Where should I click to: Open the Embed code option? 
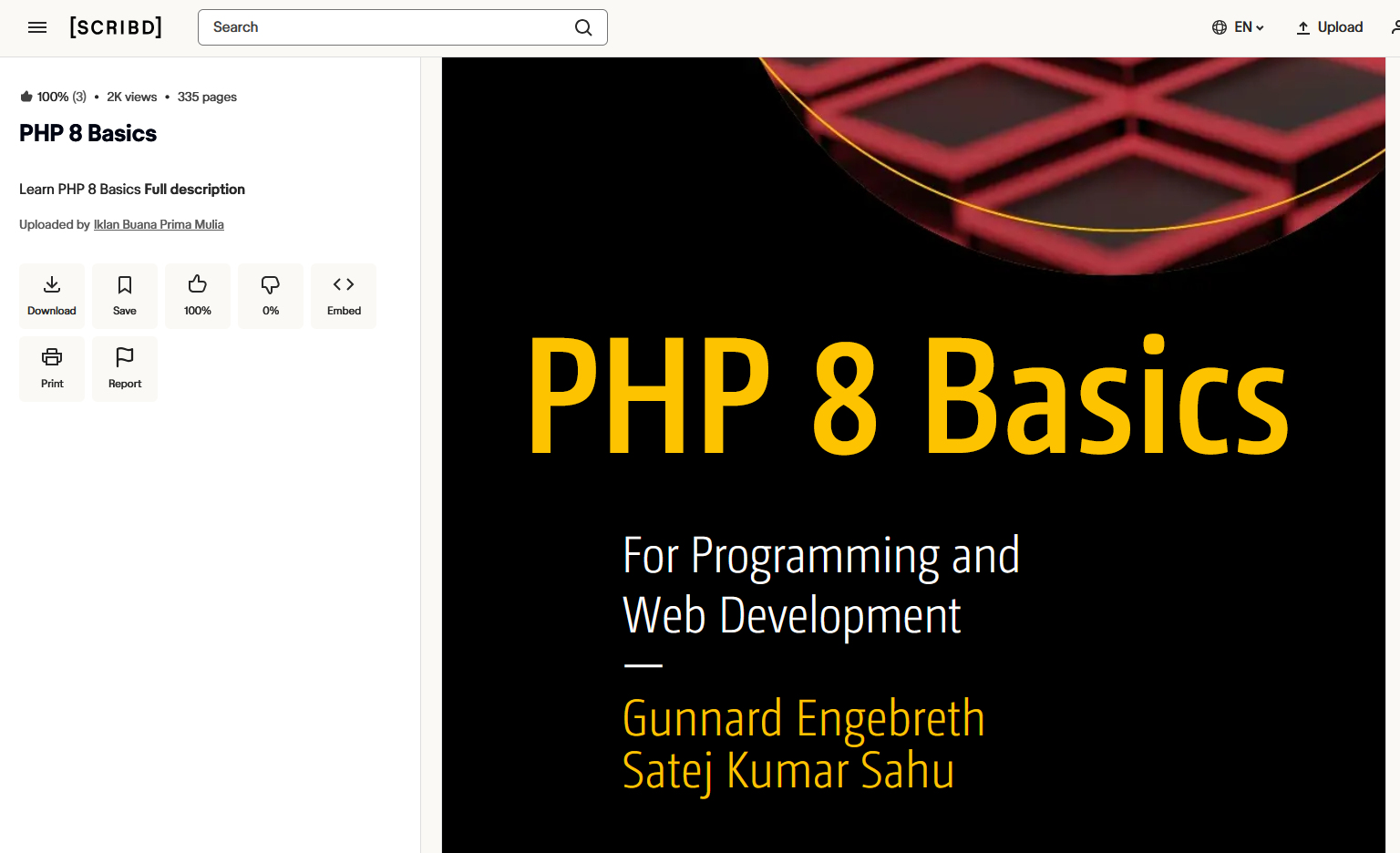(x=344, y=296)
